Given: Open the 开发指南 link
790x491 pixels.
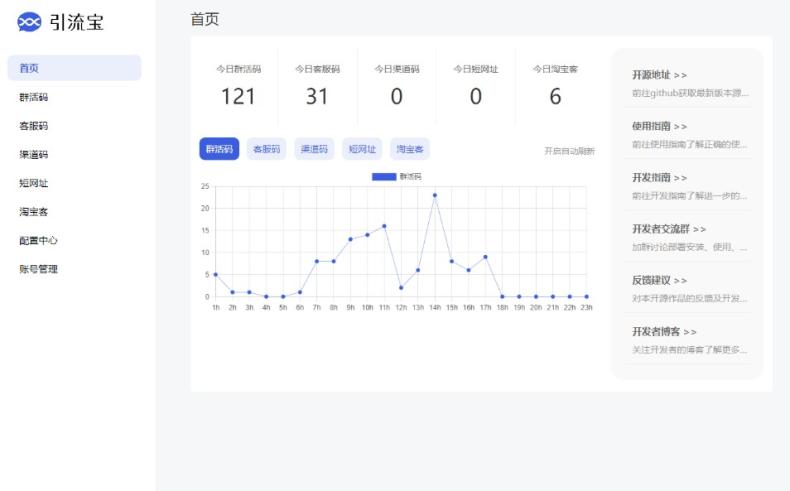Looking at the screenshot, I should [660, 178].
